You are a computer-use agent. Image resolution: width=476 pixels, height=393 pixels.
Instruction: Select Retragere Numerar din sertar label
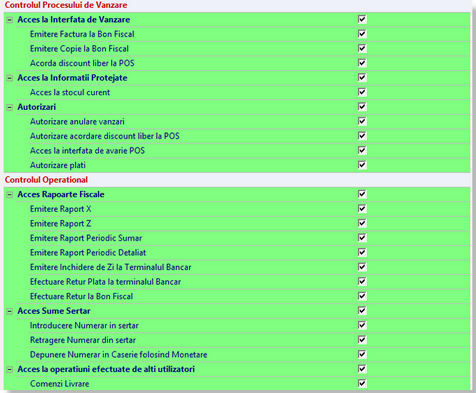pos(83,340)
